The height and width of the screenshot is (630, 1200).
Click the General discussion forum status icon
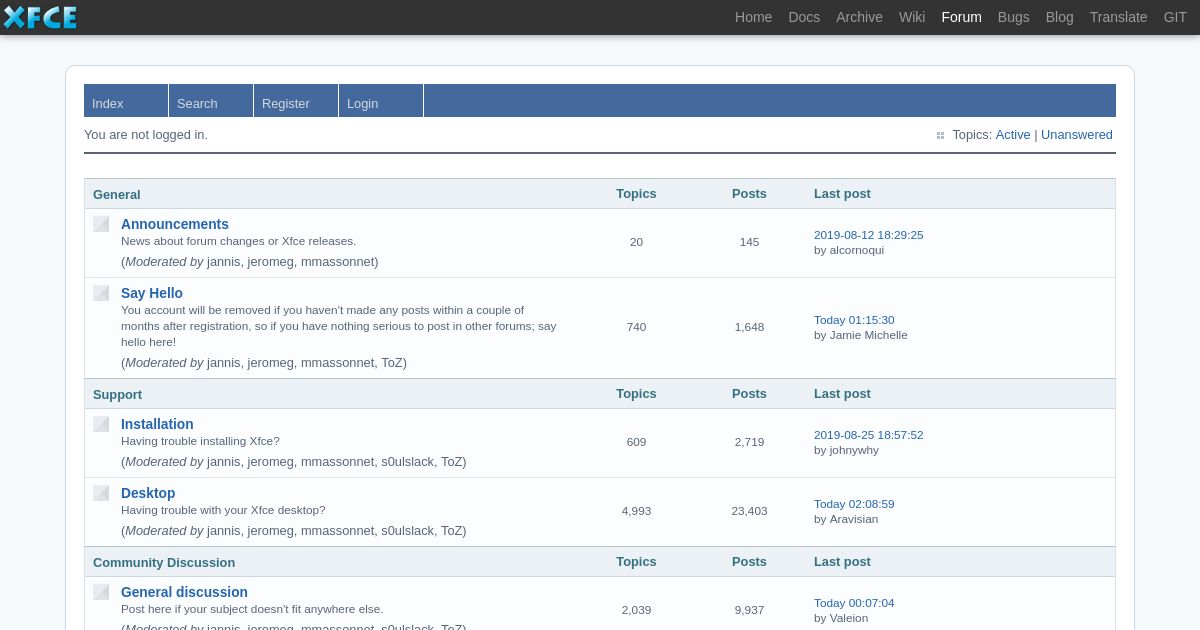click(x=101, y=592)
